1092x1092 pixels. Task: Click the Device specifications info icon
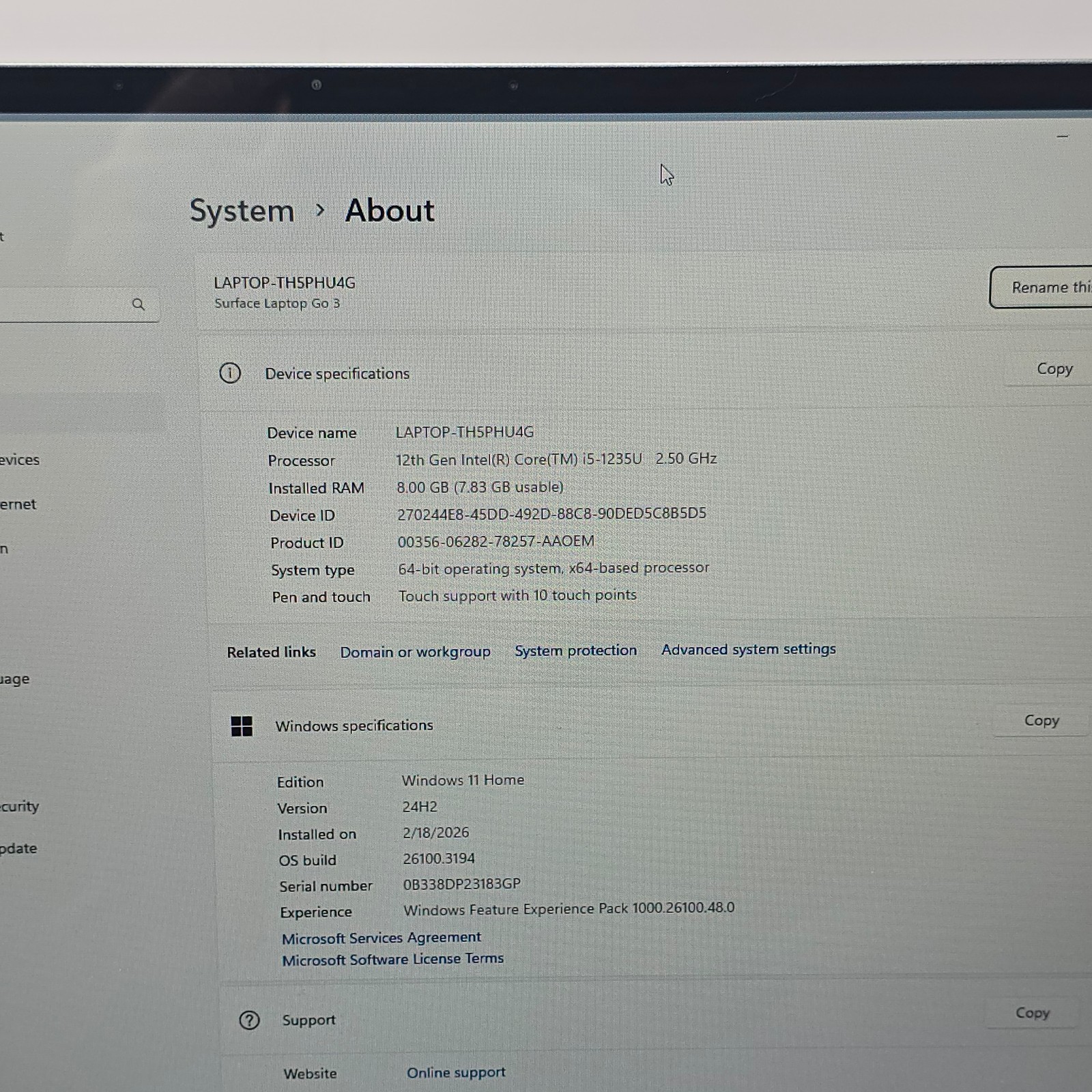click(230, 373)
